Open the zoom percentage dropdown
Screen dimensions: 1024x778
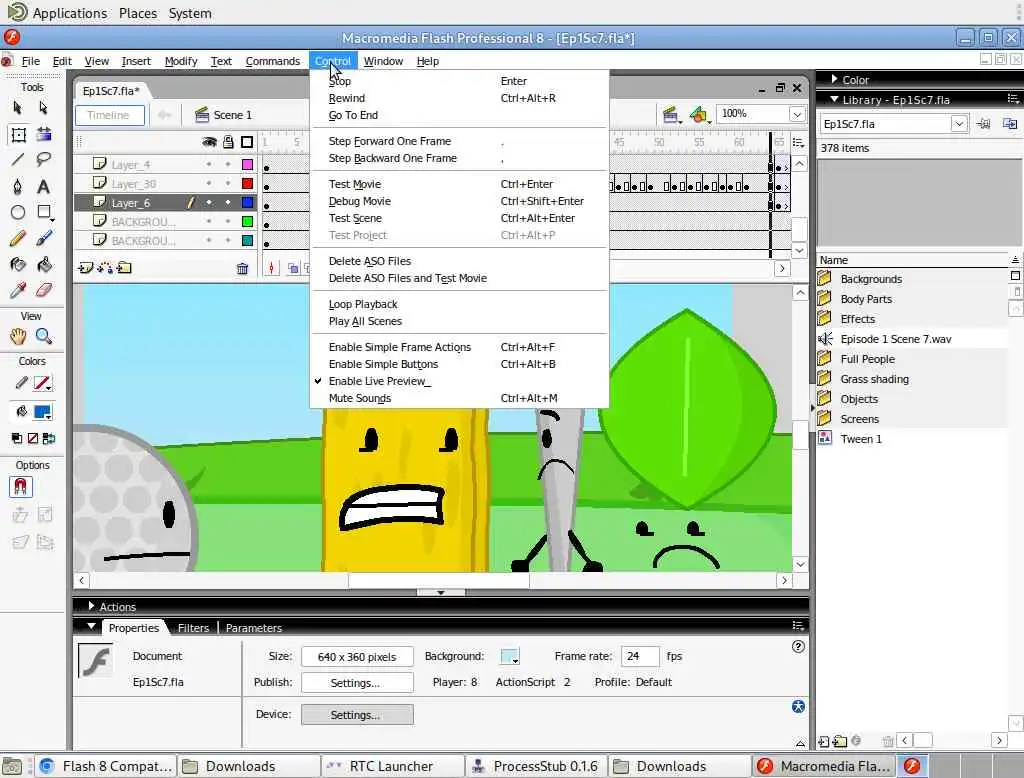click(x=797, y=114)
